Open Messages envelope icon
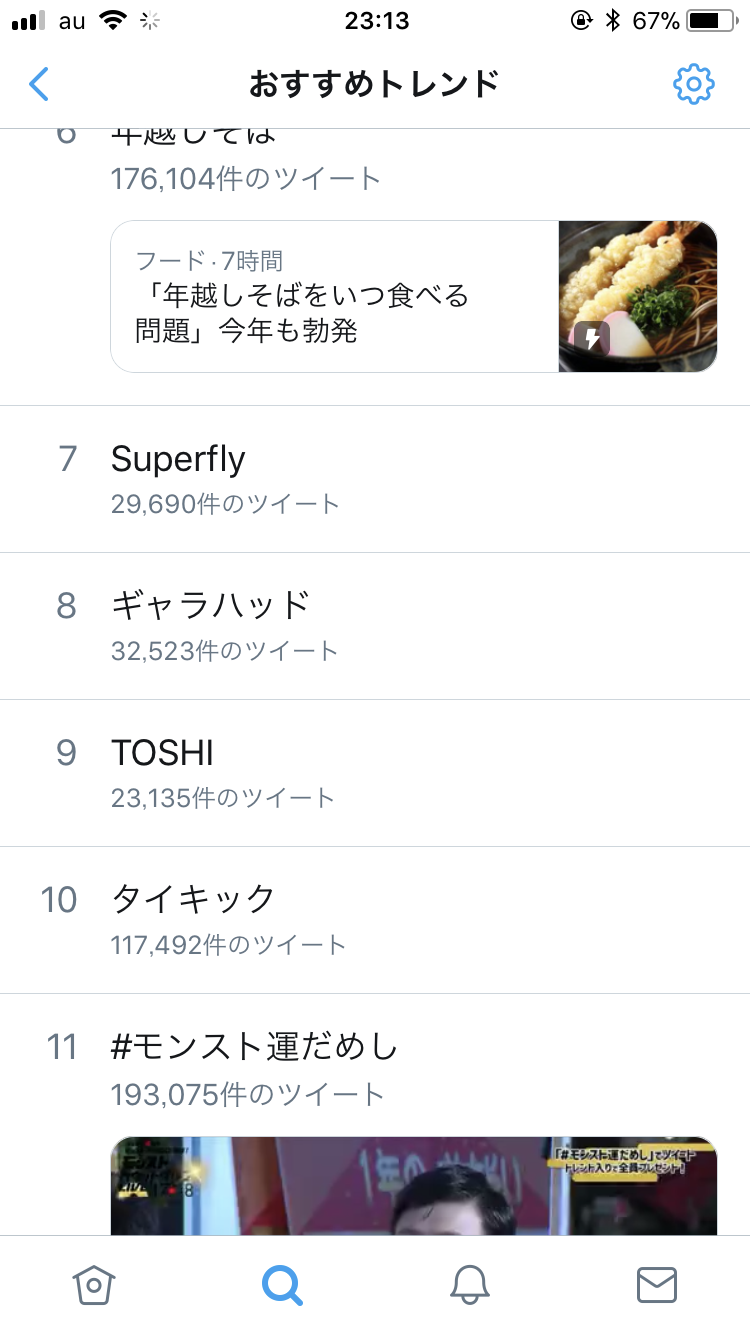Viewport: 750px width, 1334px height. 657,1284
